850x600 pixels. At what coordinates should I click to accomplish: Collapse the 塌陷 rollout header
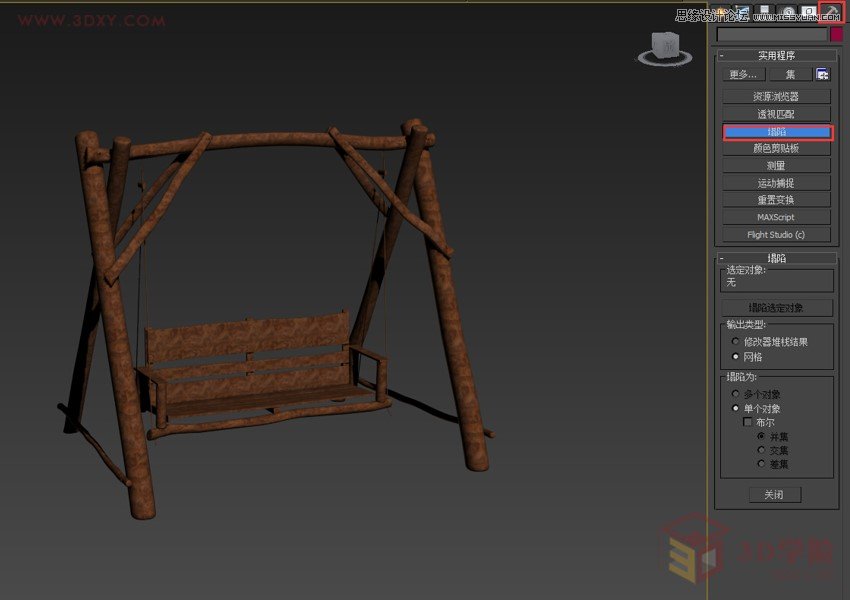(776, 258)
